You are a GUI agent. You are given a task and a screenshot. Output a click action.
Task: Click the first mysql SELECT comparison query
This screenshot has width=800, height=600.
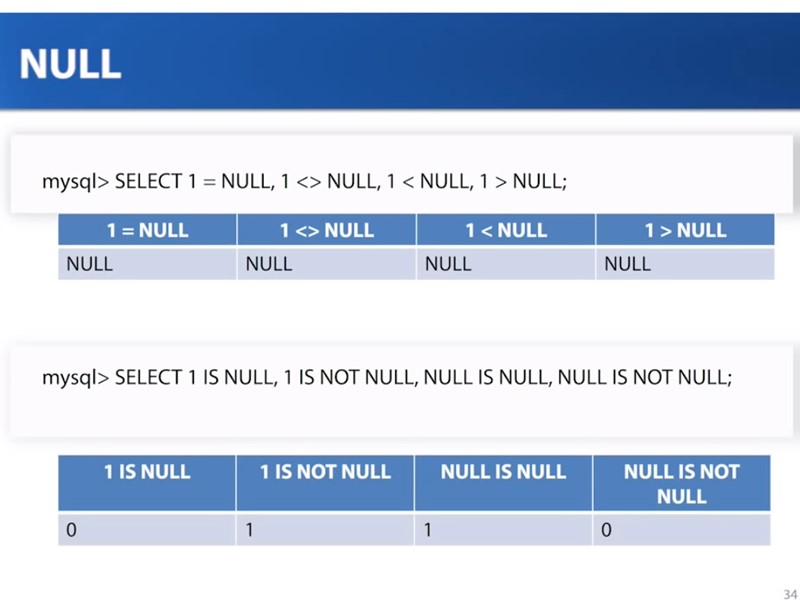(x=304, y=182)
